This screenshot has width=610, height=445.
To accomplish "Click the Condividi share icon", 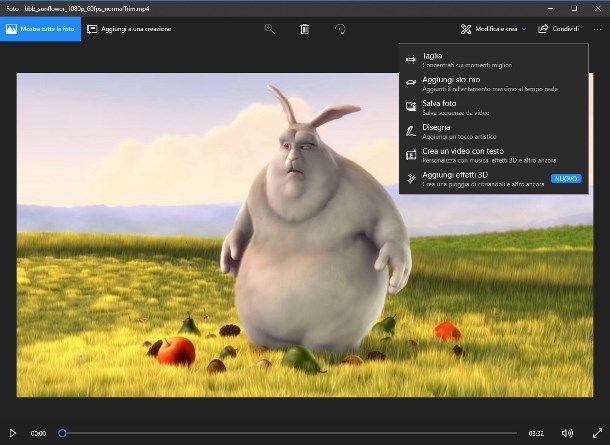I will pyautogui.click(x=543, y=29).
